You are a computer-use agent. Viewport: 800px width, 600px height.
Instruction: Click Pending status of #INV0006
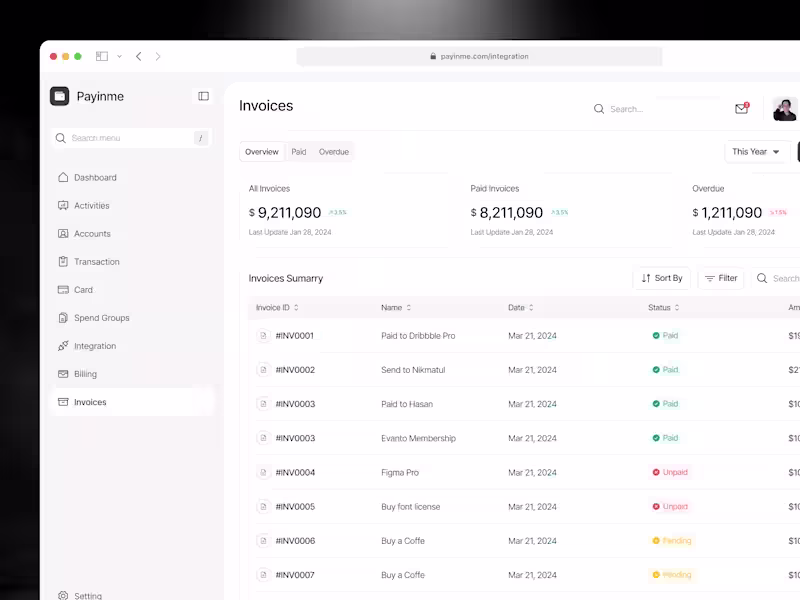(672, 541)
